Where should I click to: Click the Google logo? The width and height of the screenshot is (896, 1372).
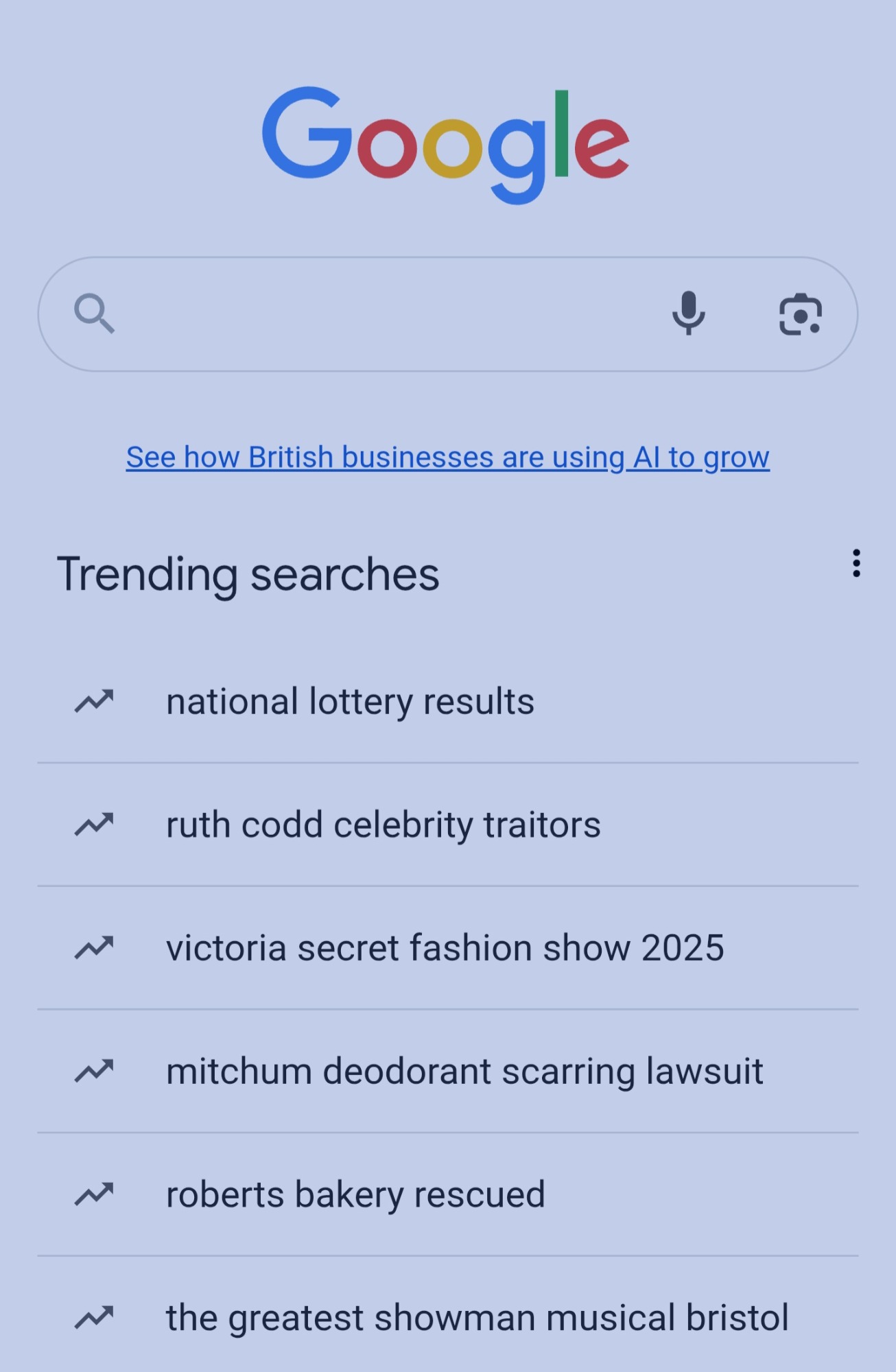tap(446, 143)
